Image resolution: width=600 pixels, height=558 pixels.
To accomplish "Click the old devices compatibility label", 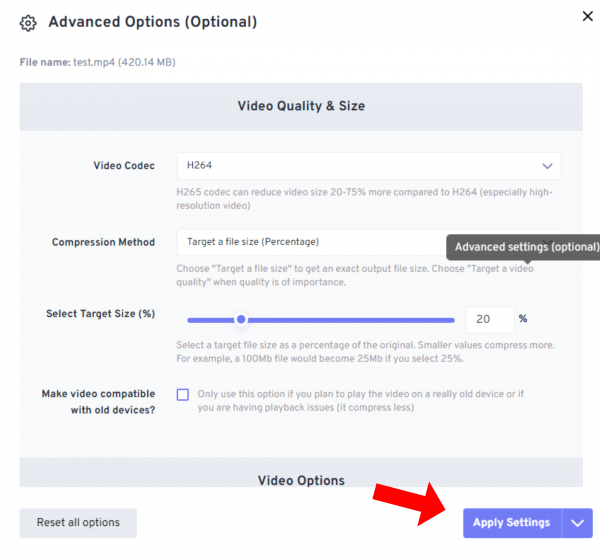I will tap(98, 402).
